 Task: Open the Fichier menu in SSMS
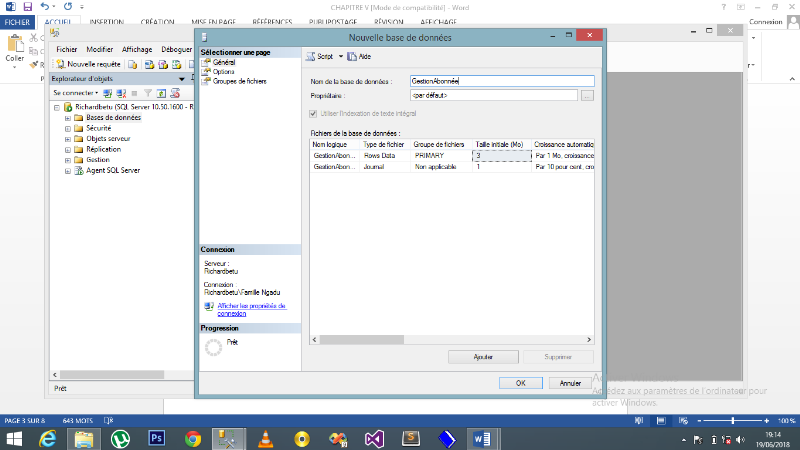[67, 49]
